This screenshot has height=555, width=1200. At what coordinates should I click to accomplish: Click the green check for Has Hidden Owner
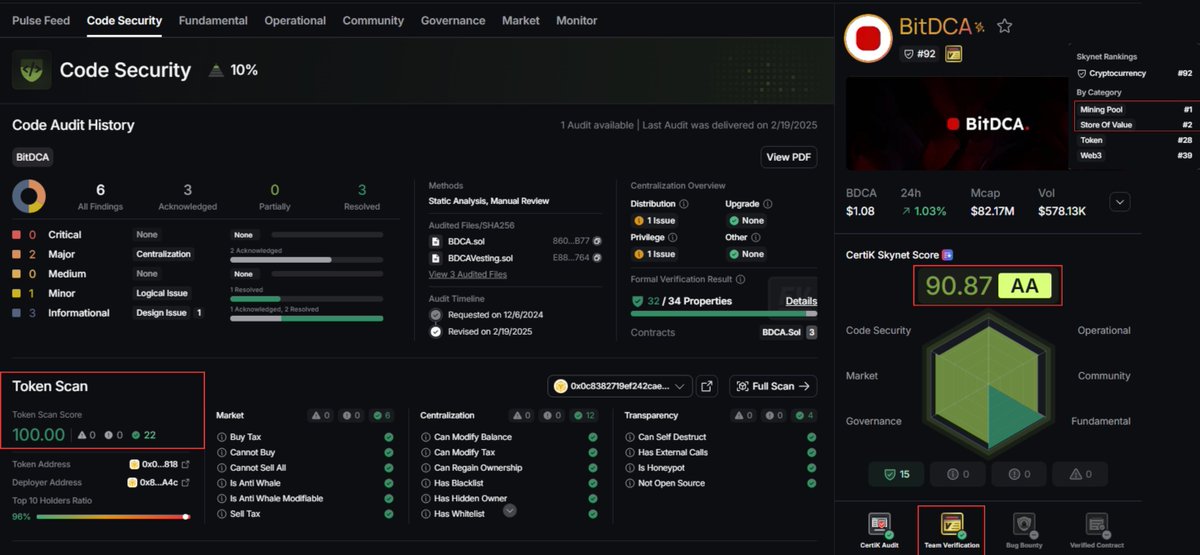pos(593,498)
